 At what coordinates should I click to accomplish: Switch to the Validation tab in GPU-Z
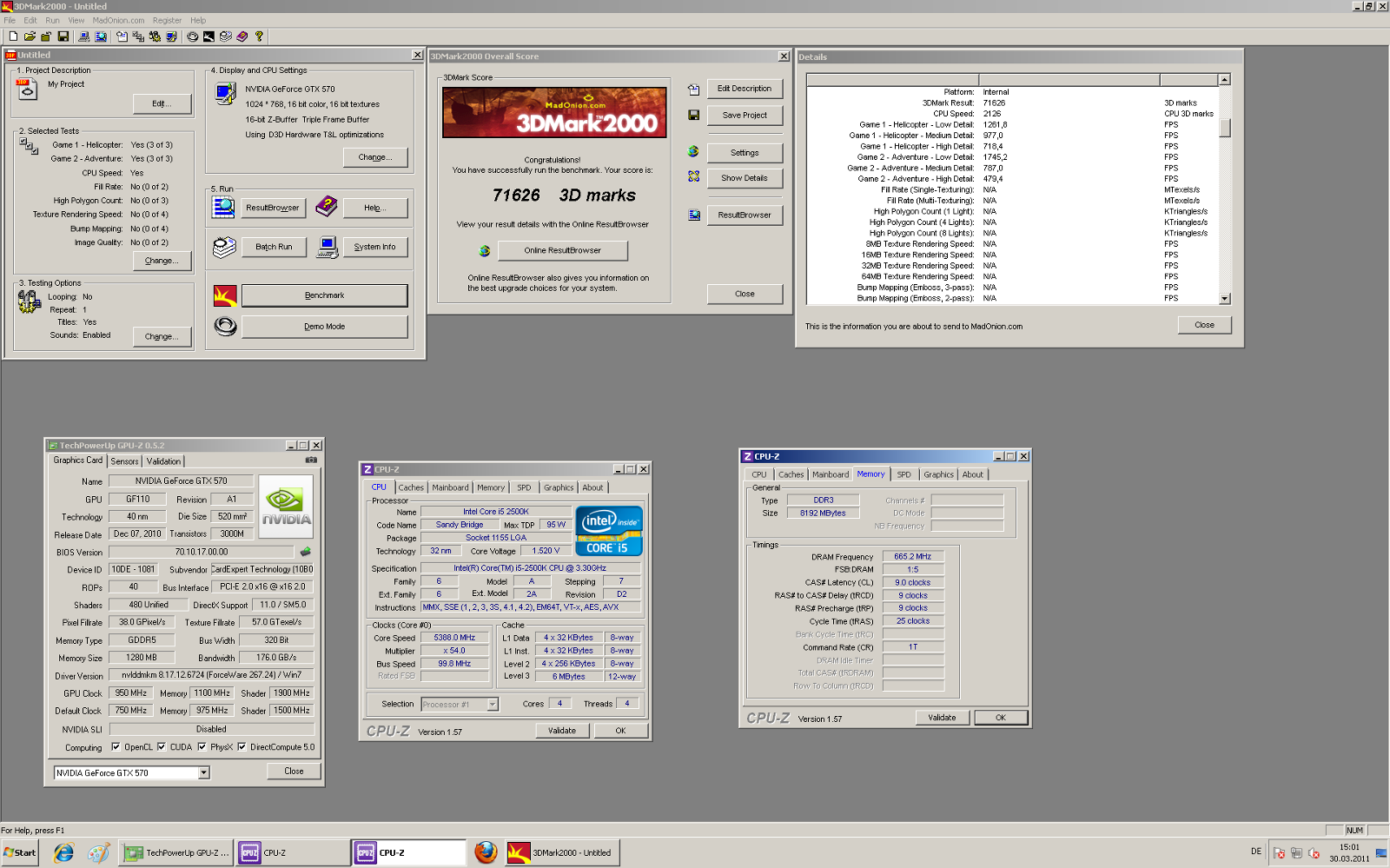(x=163, y=461)
